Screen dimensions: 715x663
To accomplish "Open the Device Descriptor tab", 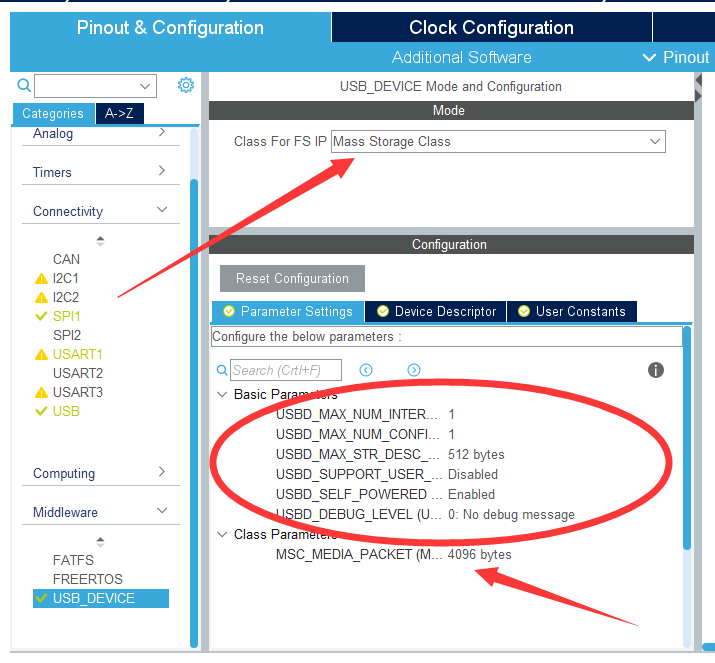I will pyautogui.click(x=436, y=311).
